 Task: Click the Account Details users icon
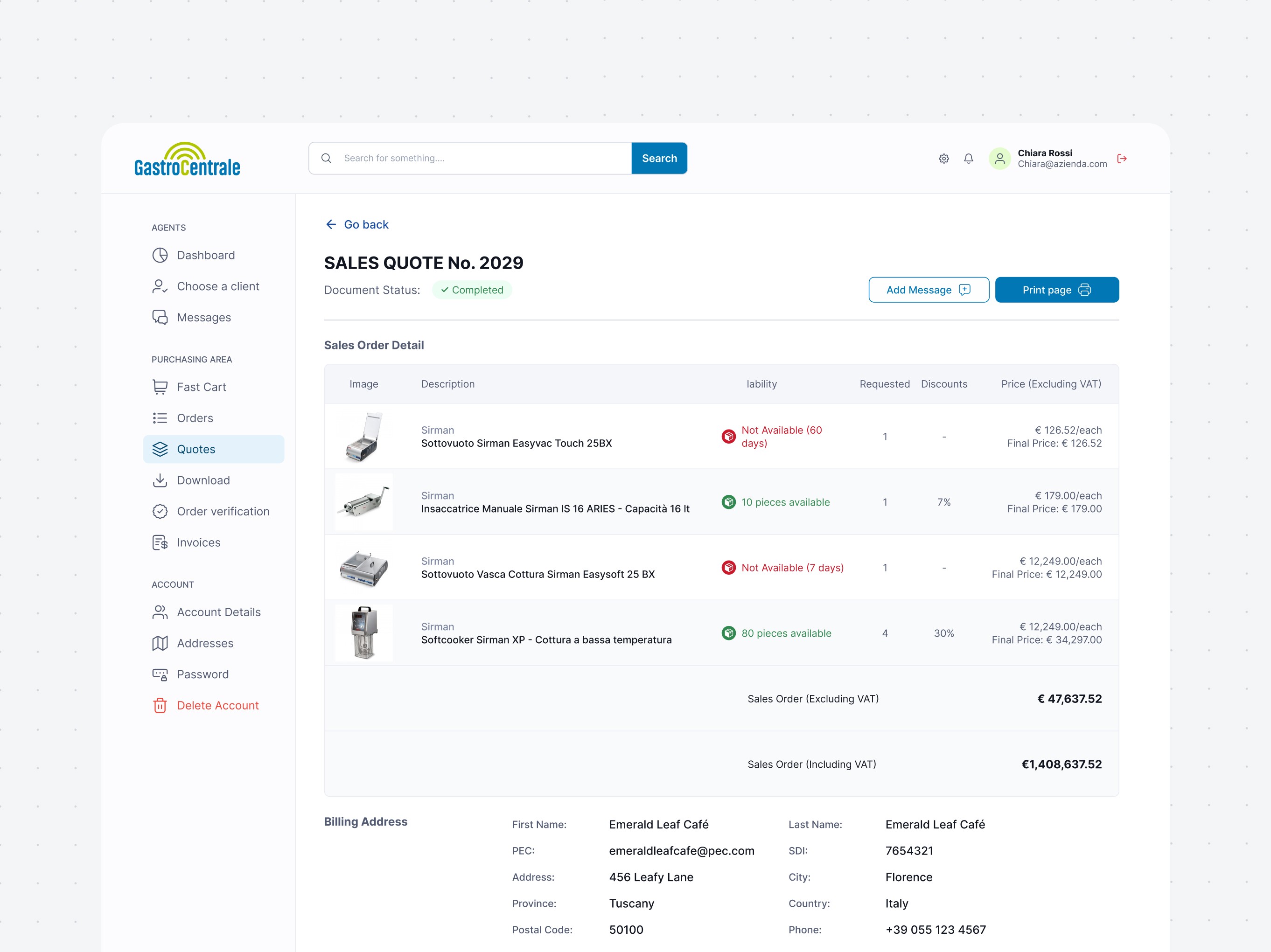tap(161, 612)
